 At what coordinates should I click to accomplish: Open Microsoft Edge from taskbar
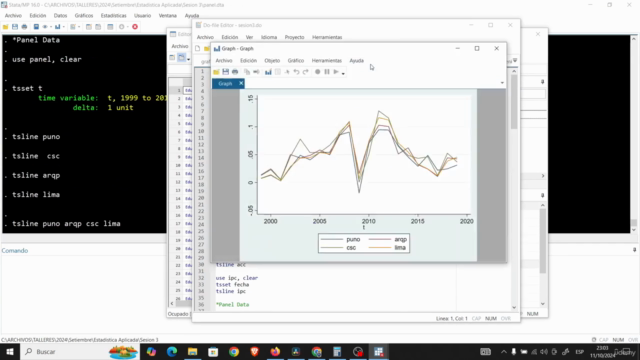(171, 351)
